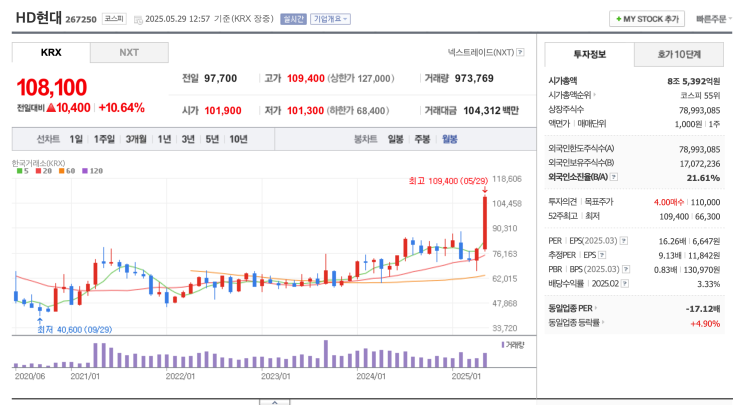Screen dimensions: 743x405
Task: Open the help icon beside 배당수익률 2025.02
Action: coord(625,283)
